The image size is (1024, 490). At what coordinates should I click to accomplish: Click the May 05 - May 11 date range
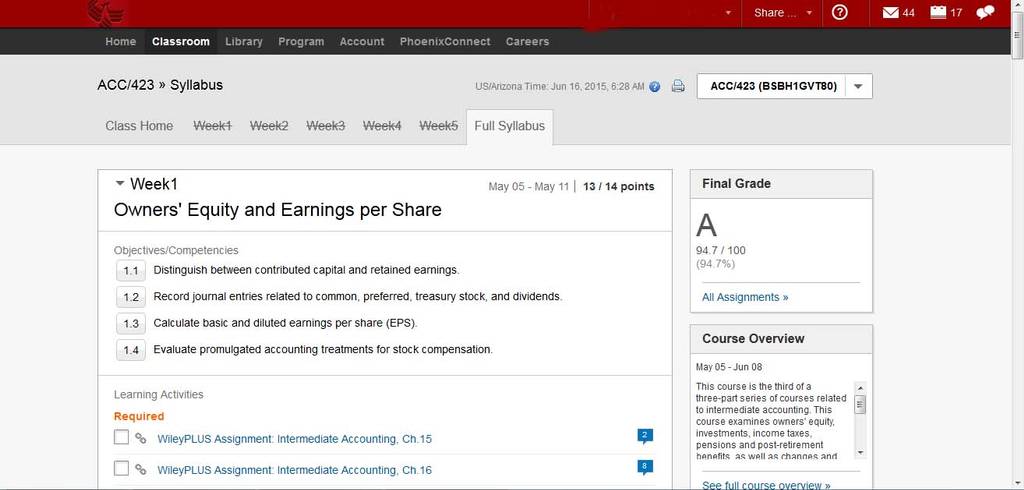click(x=529, y=187)
